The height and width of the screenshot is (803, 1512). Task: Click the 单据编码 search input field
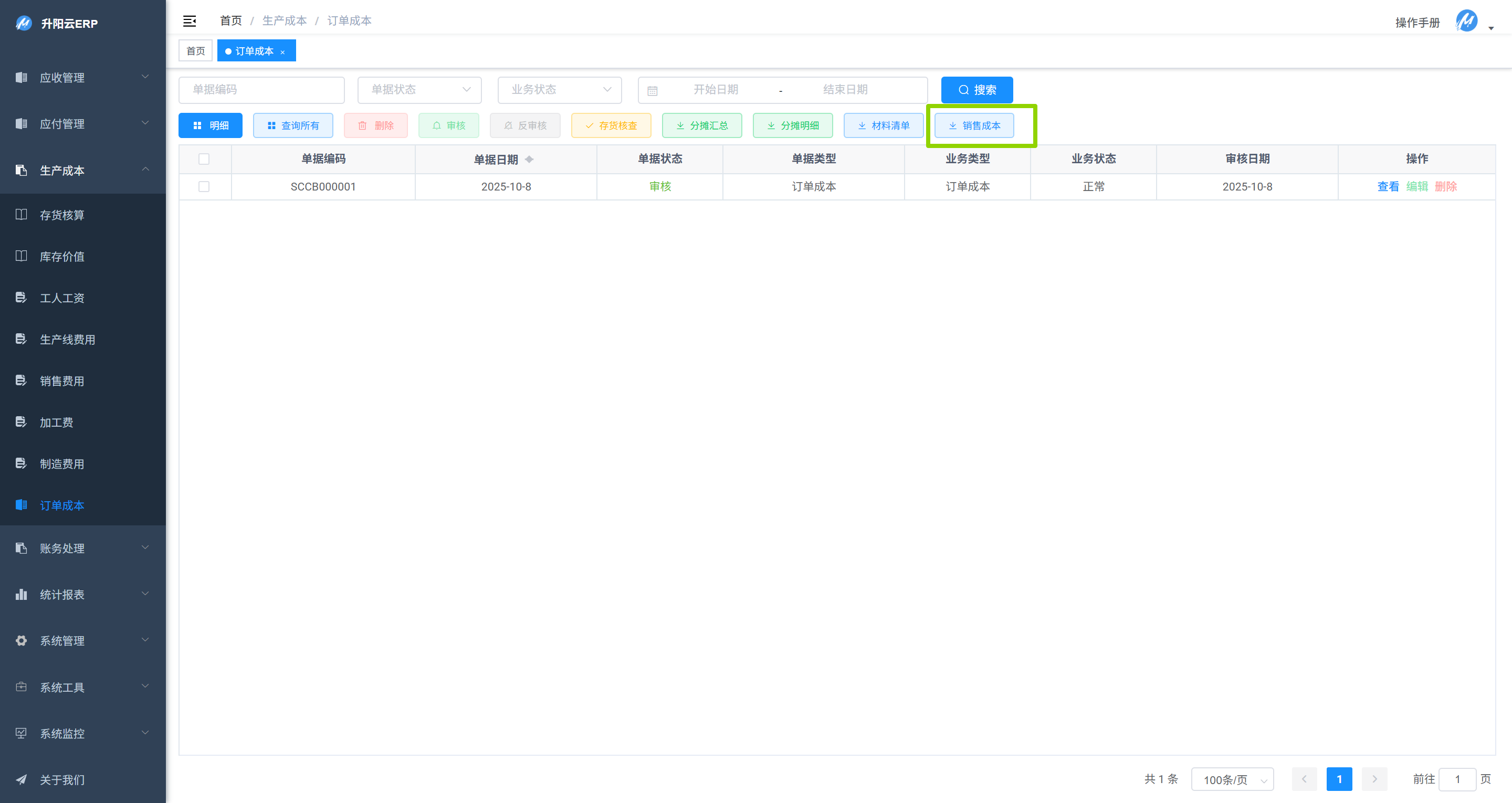pos(261,90)
